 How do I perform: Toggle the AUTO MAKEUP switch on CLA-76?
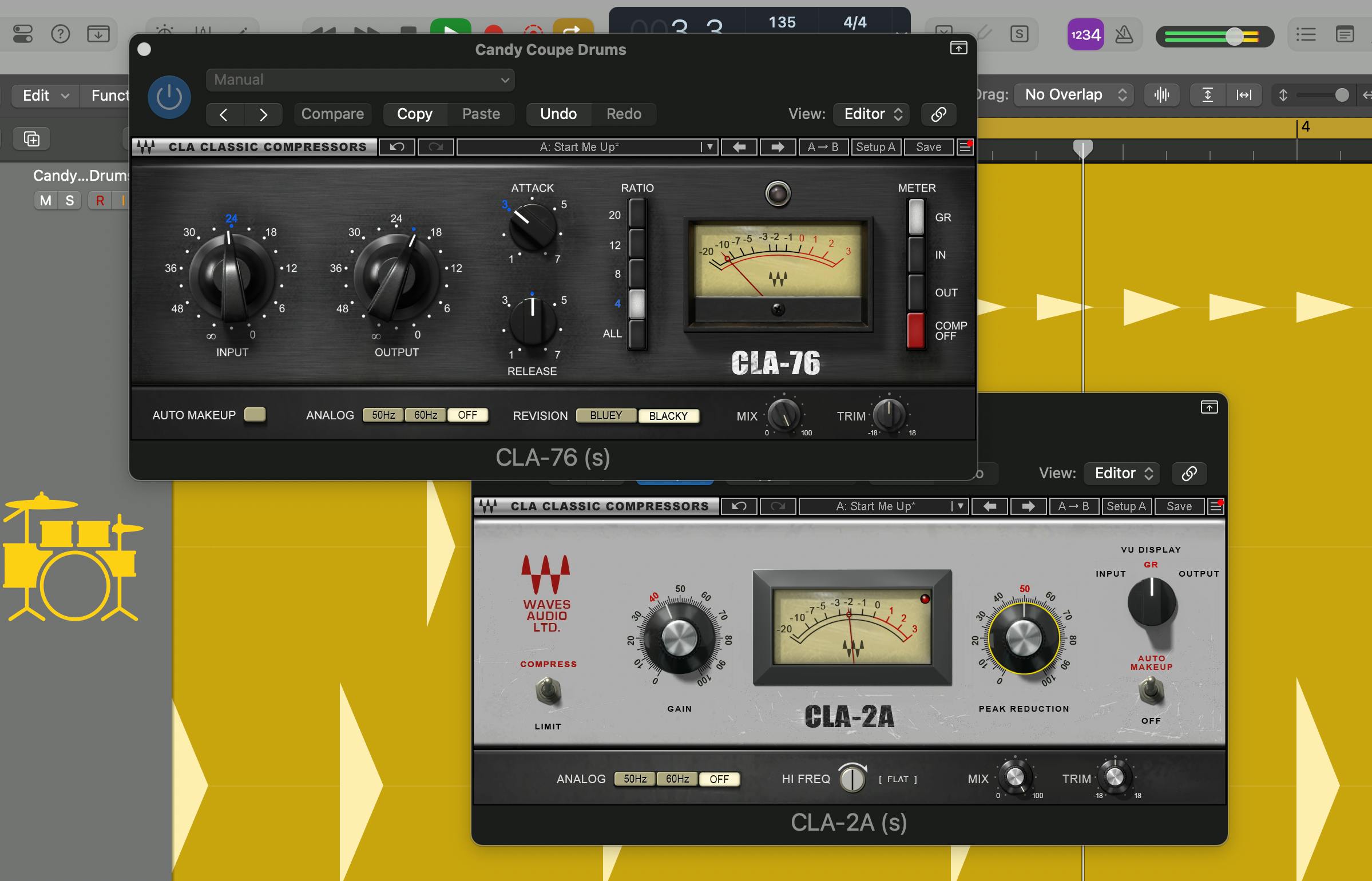coord(255,415)
